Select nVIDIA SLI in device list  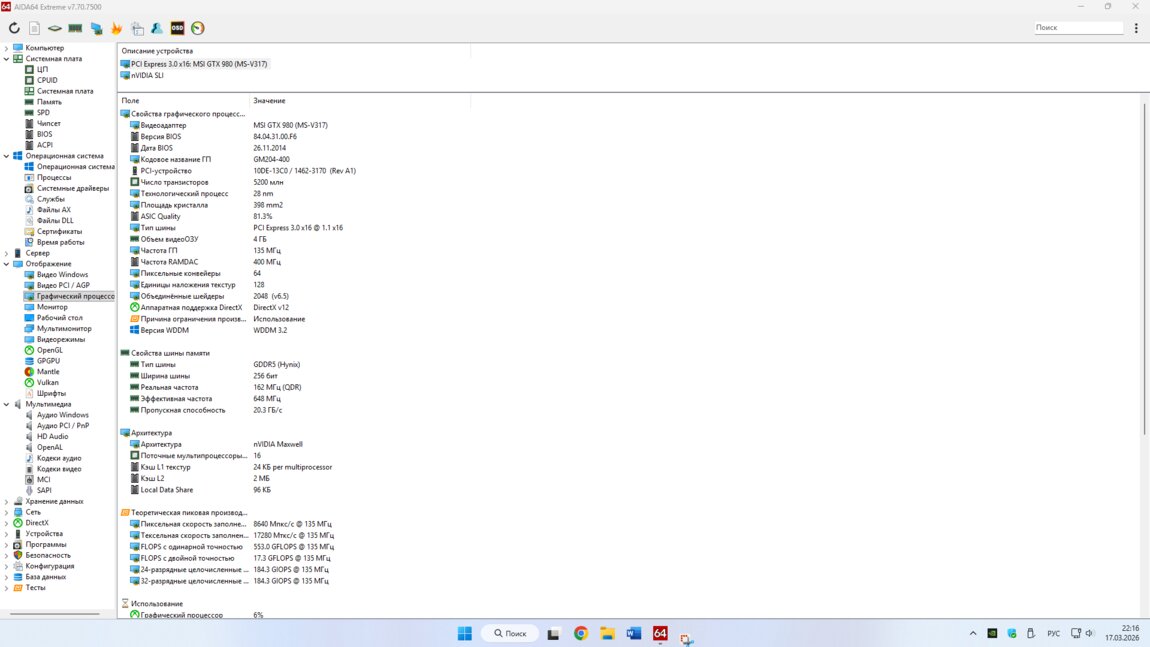point(147,75)
